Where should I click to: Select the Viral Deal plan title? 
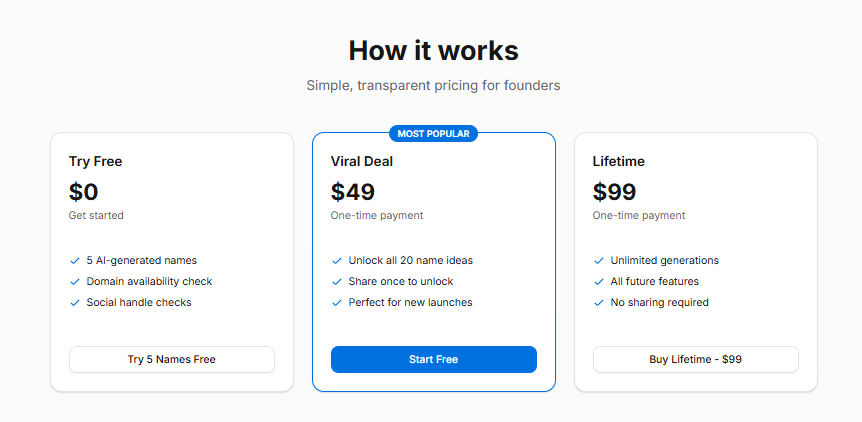(364, 161)
